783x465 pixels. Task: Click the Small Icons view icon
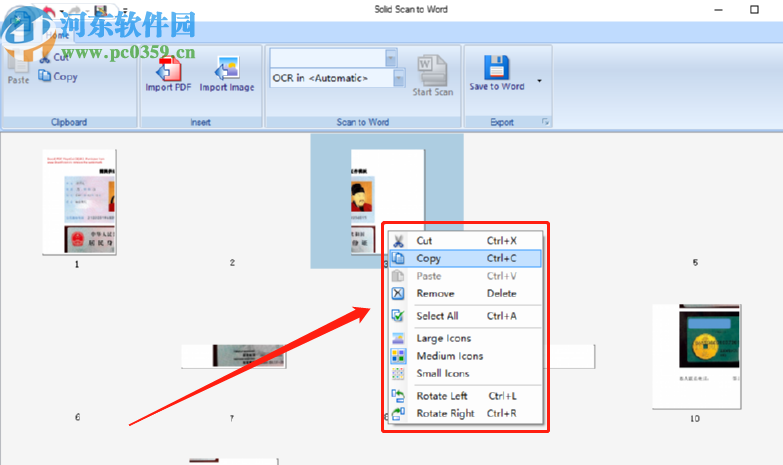click(x=398, y=373)
